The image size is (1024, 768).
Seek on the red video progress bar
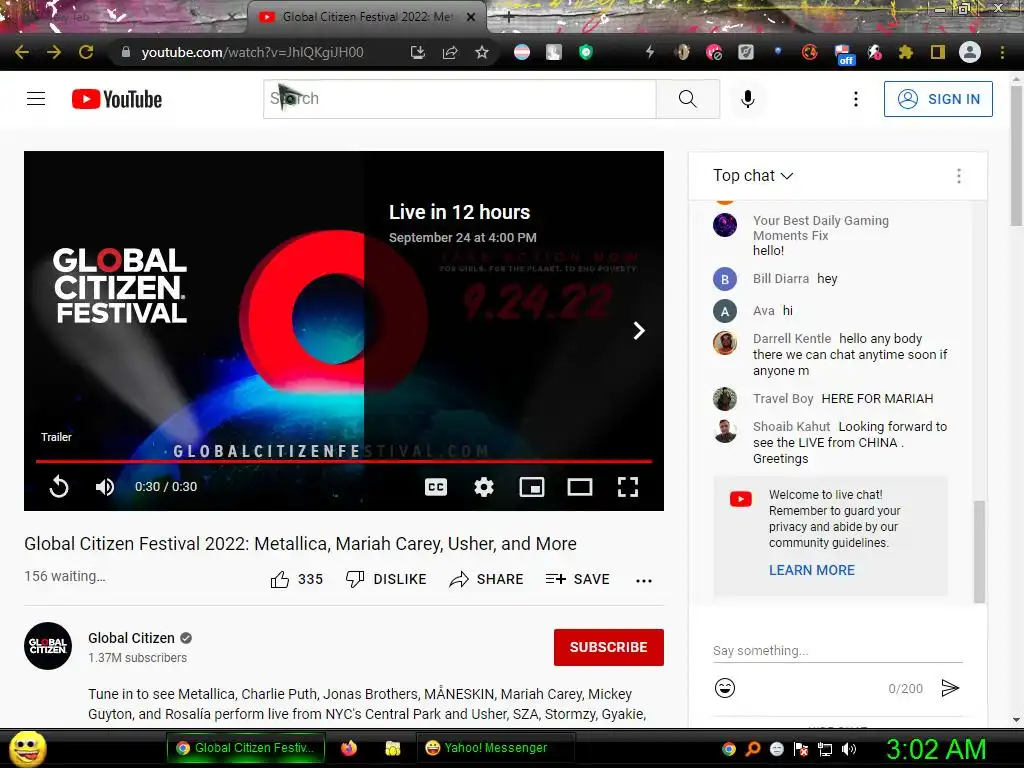coord(344,461)
